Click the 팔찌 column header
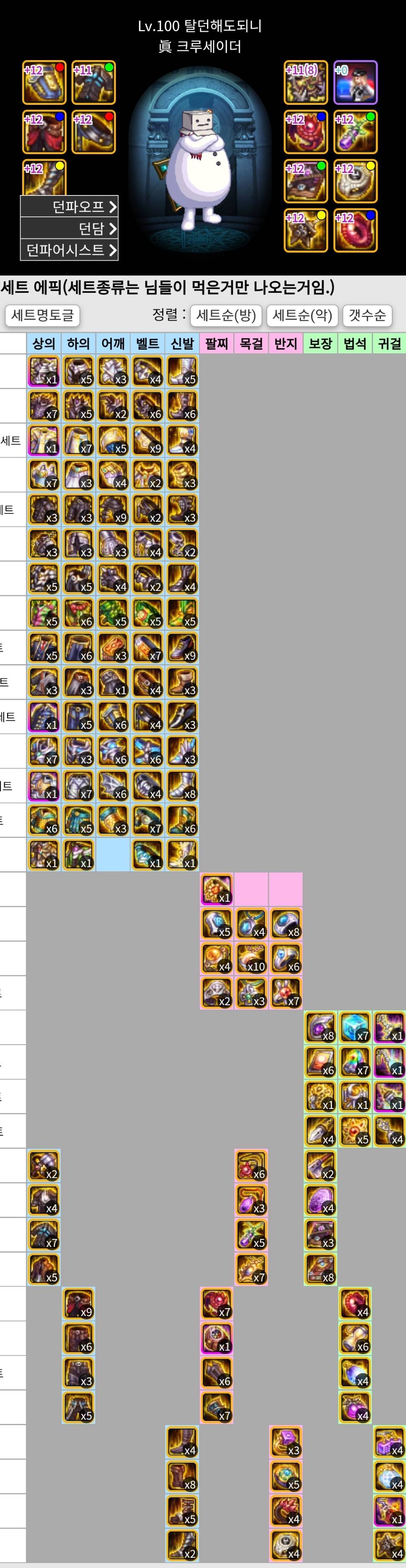Screen dimensions: 406x1568 (x=217, y=343)
